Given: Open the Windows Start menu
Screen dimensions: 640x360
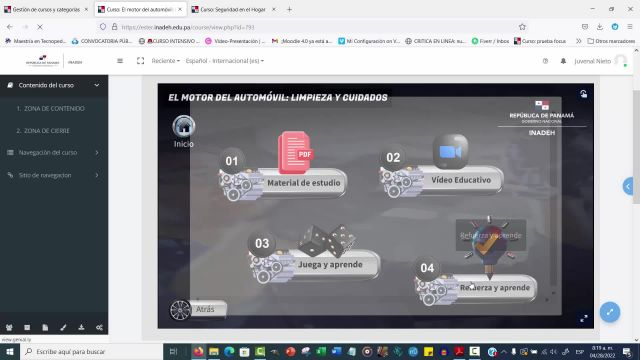Looking at the screenshot, I should coord(10,351).
